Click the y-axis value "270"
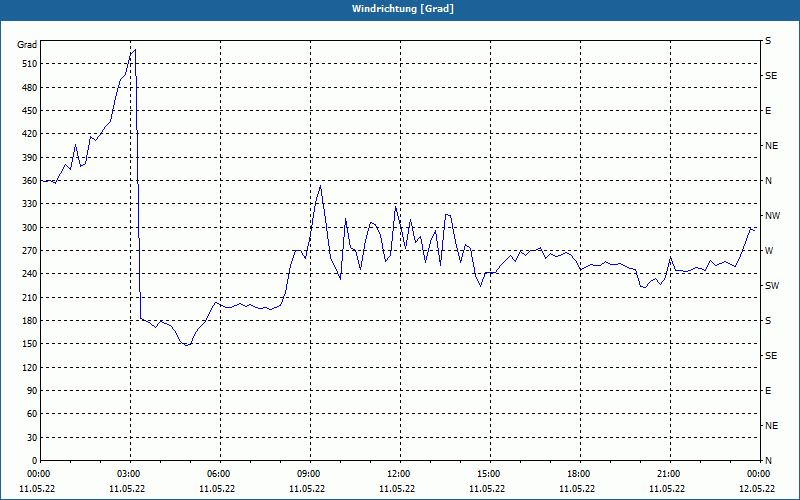Viewport: 800px width, 500px height. pos(30,251)
